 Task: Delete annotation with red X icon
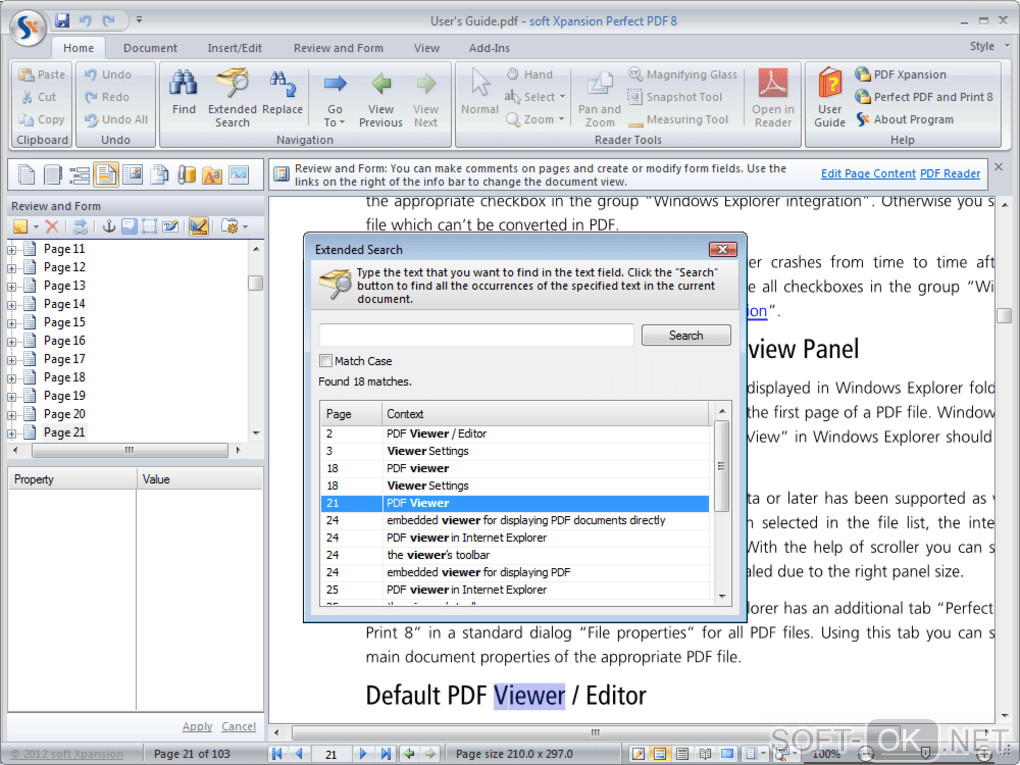52,226
